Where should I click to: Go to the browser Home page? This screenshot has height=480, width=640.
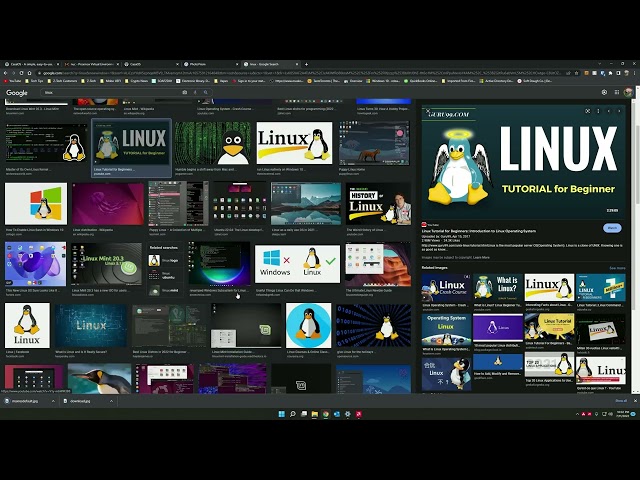pyautogui.click(x=29, y=73)
